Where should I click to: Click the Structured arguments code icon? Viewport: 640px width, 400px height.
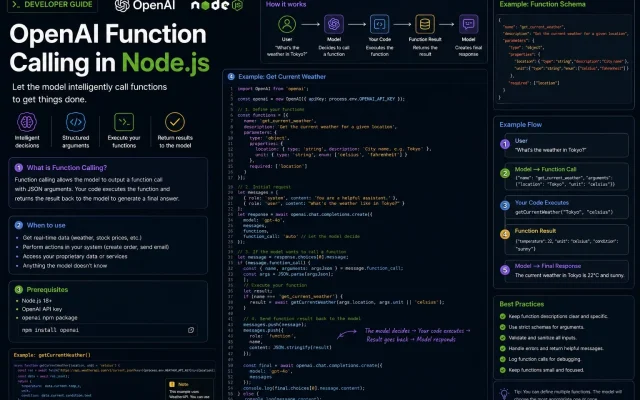click(x=76, y=122)
